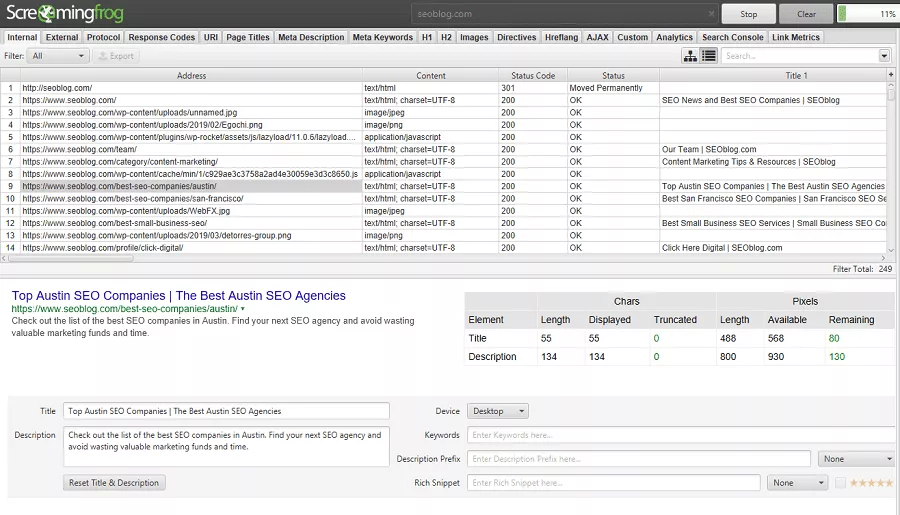Open the AJAX tab

(598, 37)
